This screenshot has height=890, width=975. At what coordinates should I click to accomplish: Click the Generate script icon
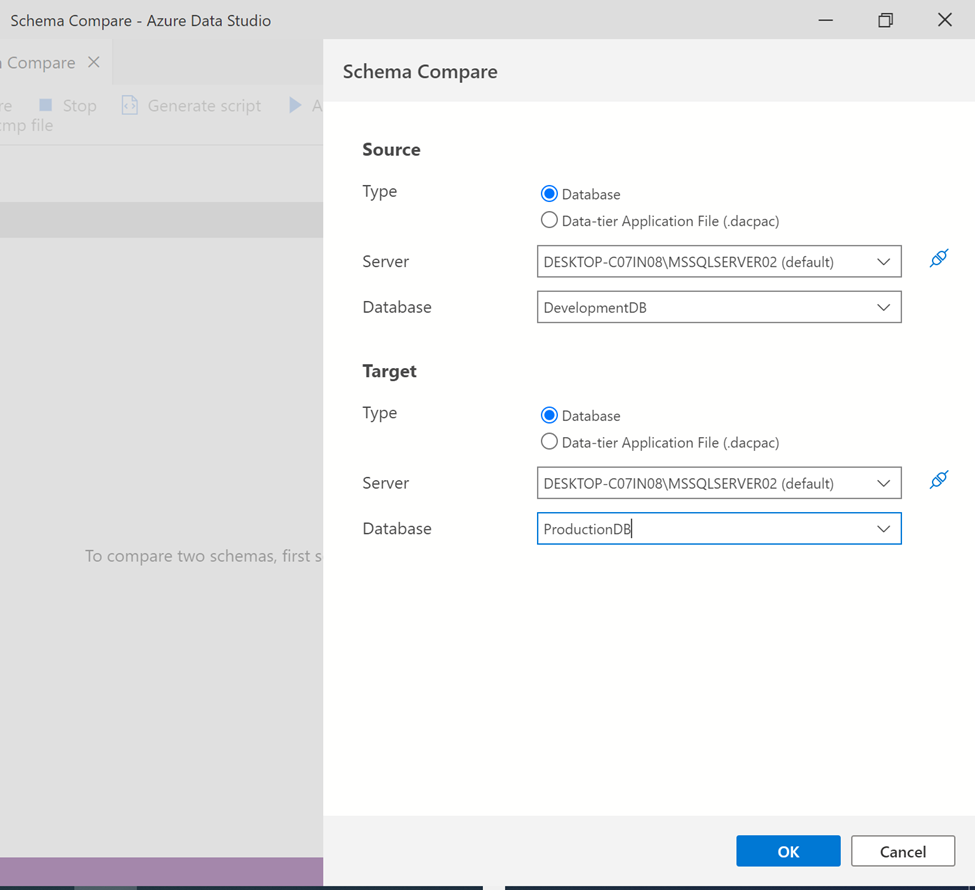pos(130,105)
